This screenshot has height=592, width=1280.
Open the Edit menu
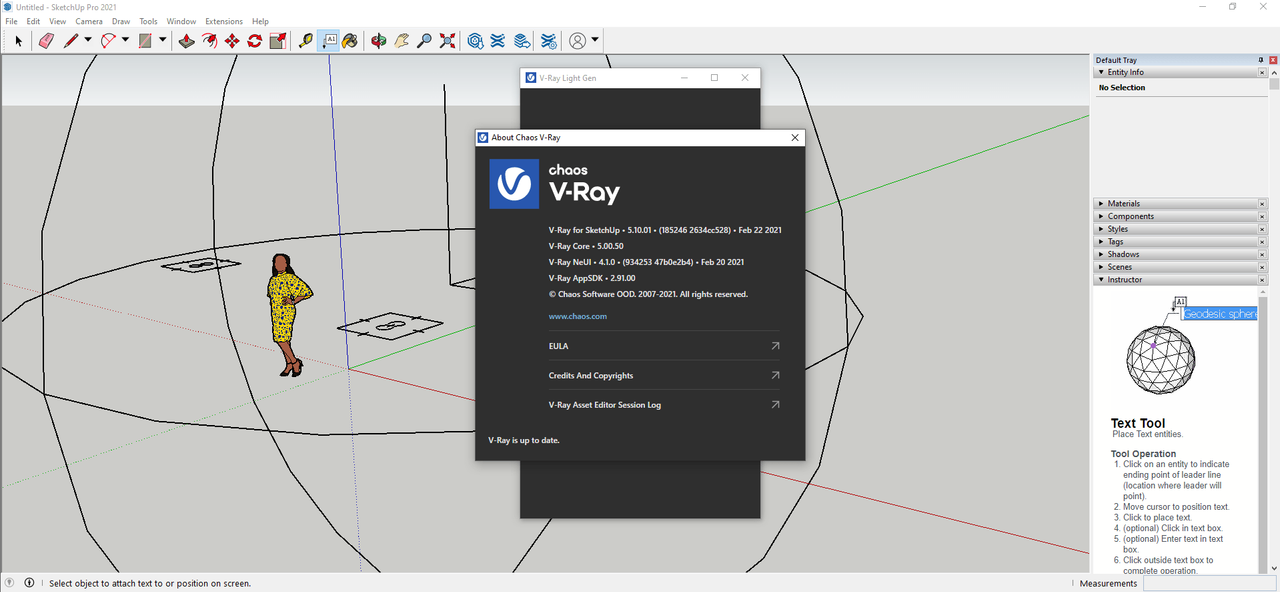(x=33, y=21)
